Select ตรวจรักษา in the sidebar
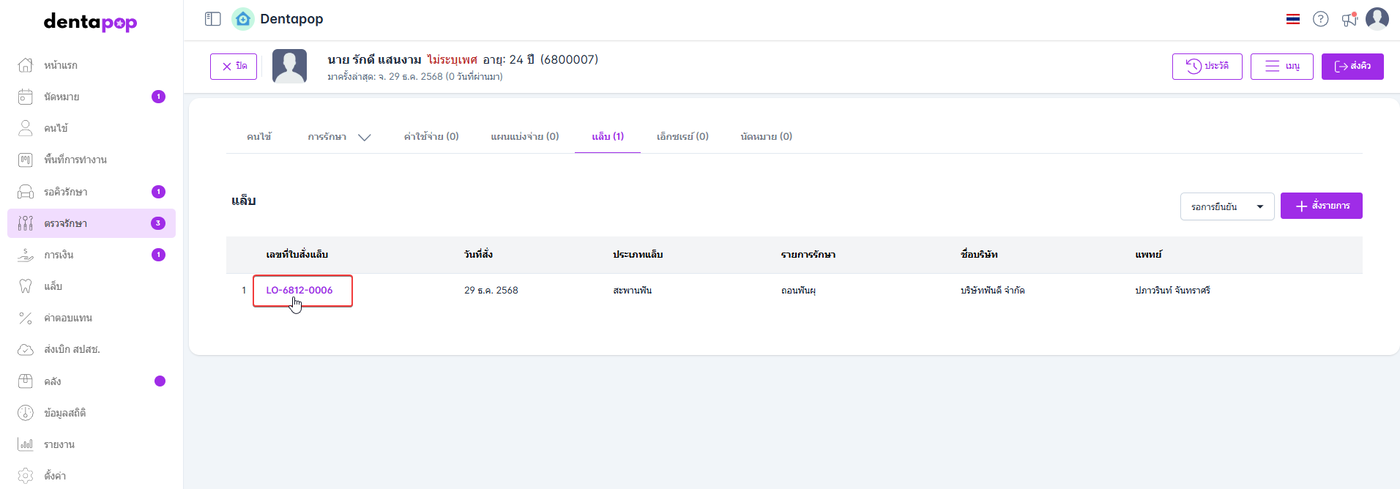 [91, 223]
